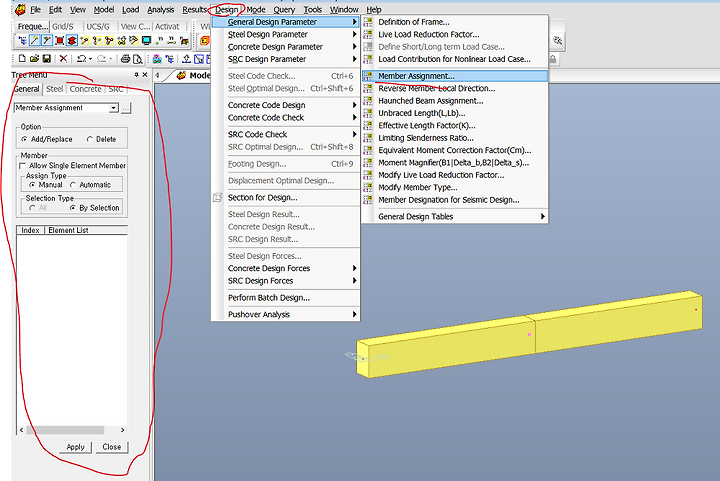
Task: Click the element number 'n' icon
Action: [x=171, y=40]
